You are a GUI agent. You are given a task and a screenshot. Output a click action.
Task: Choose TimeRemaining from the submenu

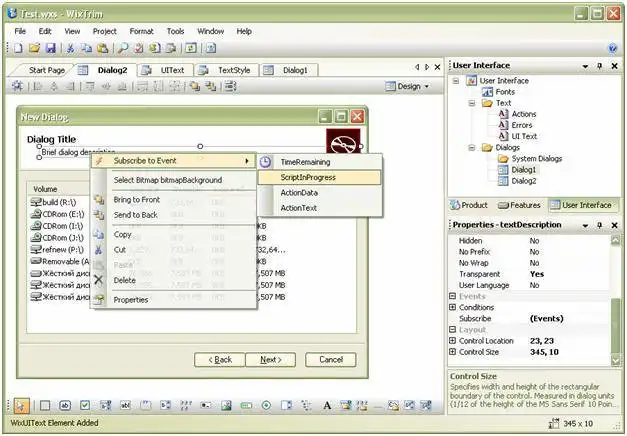(319, 162)
